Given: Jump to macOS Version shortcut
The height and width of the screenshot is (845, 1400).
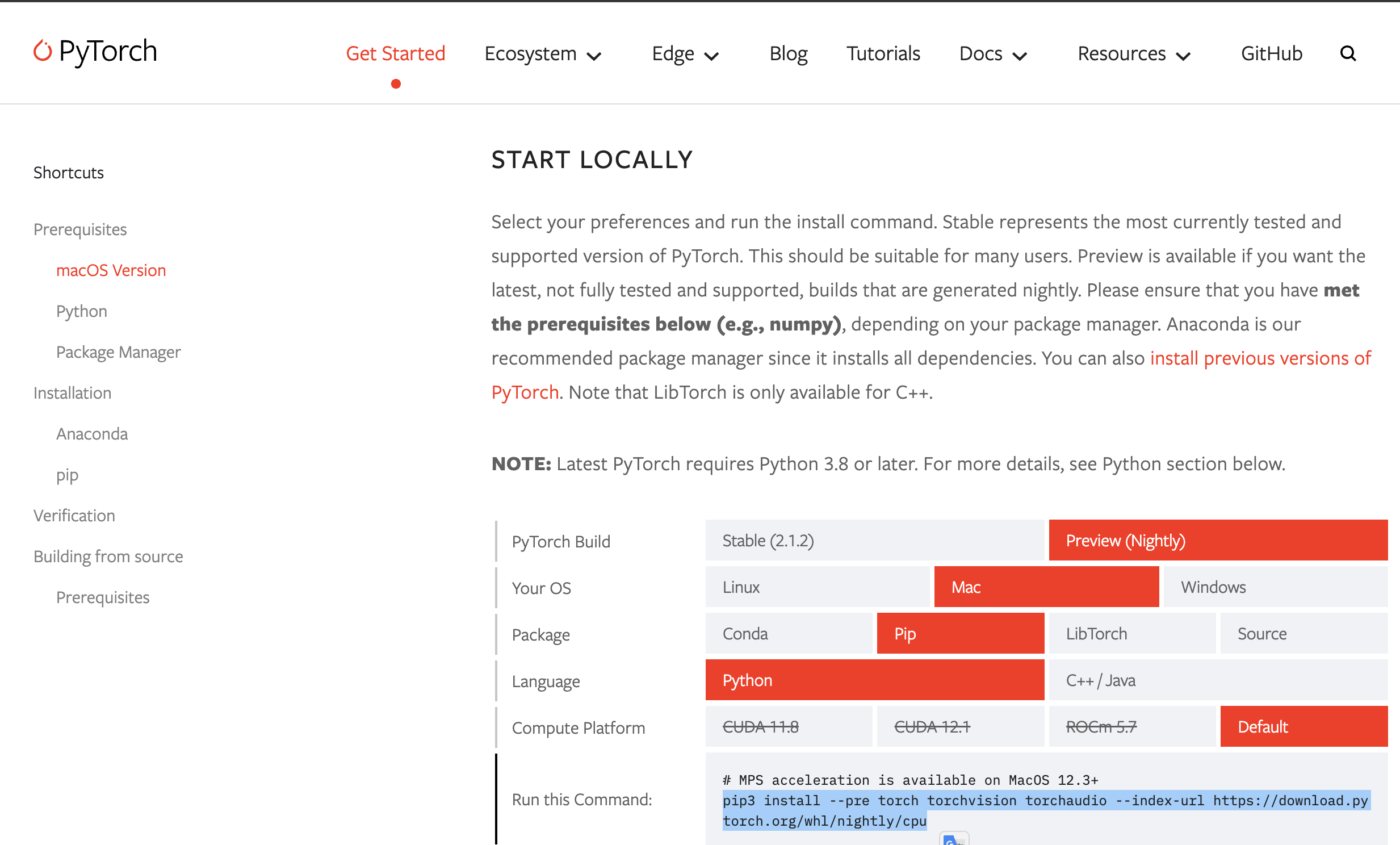Looking at the screenshot, I should click(x=111, y=270).
